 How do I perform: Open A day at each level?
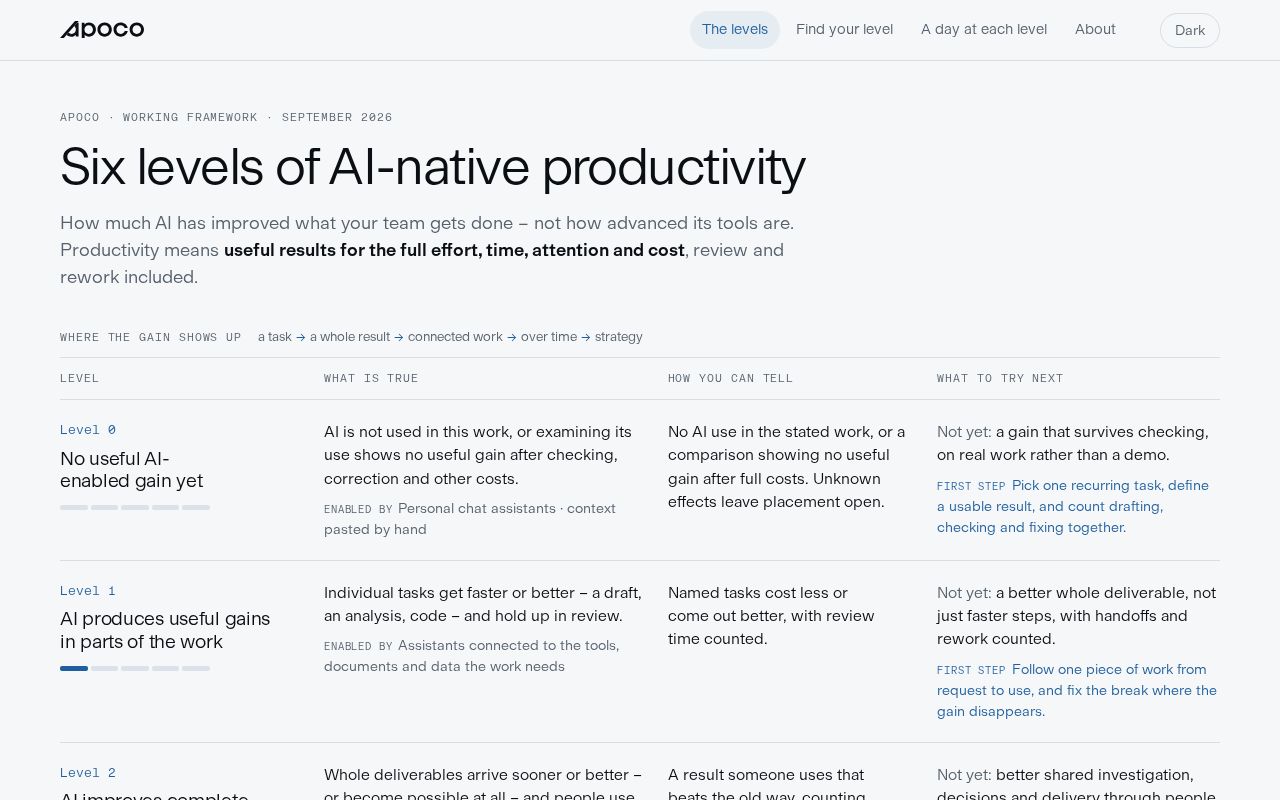click(984, 30)
